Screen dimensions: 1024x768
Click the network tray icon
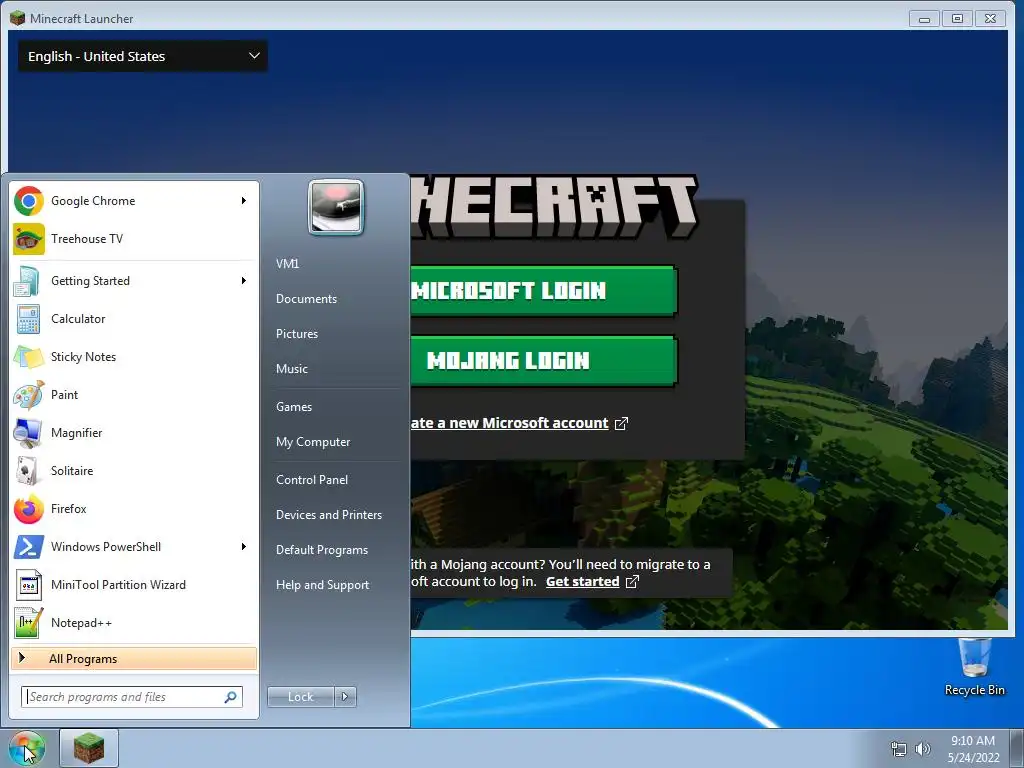click(x=899, y=749)
